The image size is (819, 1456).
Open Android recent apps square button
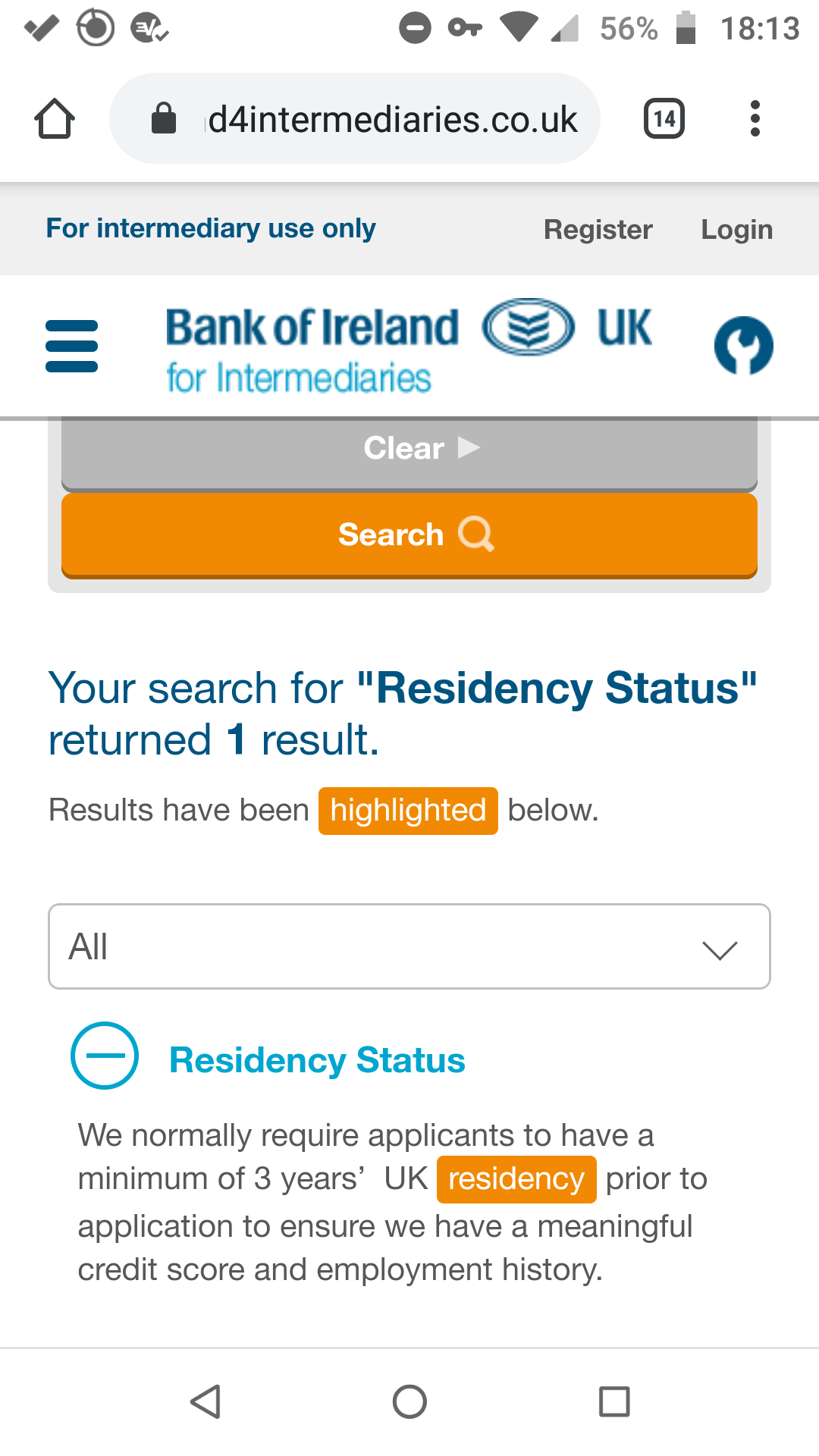[x=614, y=1401]
